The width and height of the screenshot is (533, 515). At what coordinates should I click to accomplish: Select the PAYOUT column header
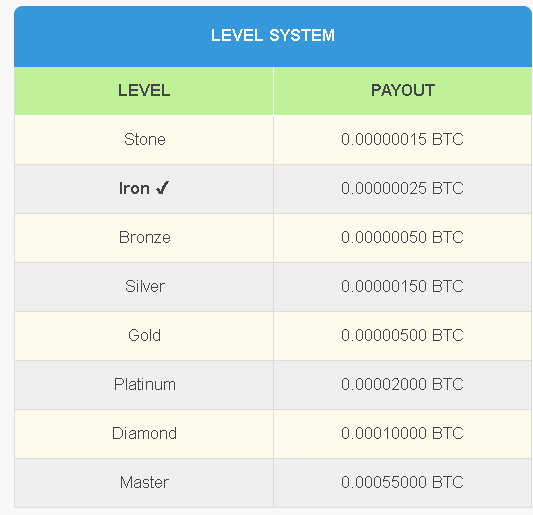(x=402, y=91)
